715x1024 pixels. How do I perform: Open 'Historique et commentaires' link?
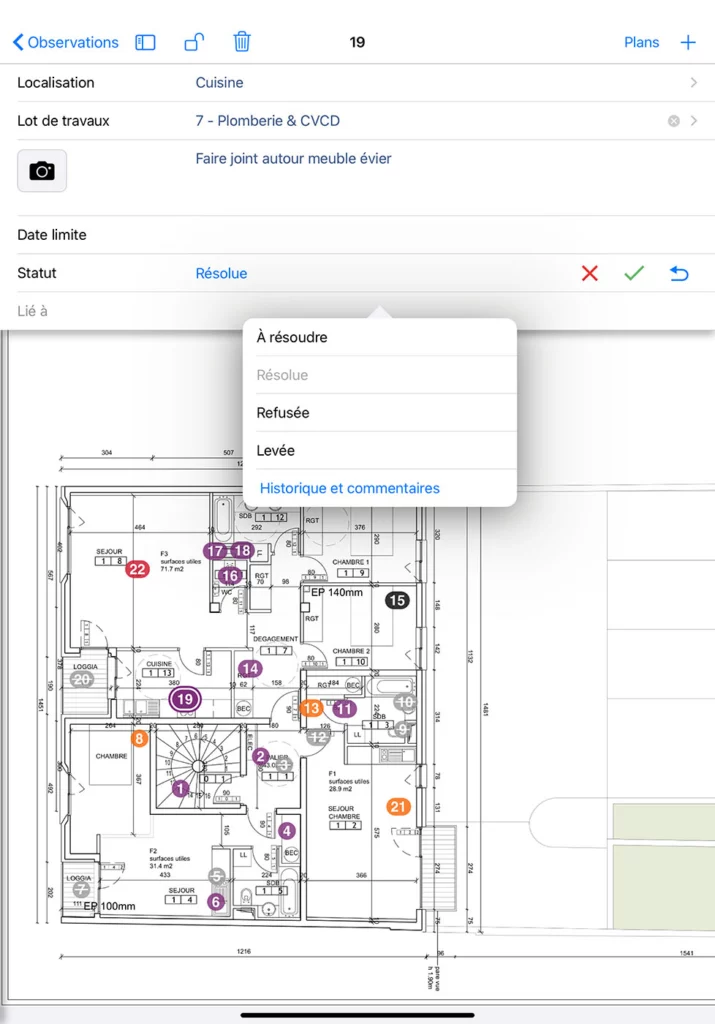tap(349, 488)
